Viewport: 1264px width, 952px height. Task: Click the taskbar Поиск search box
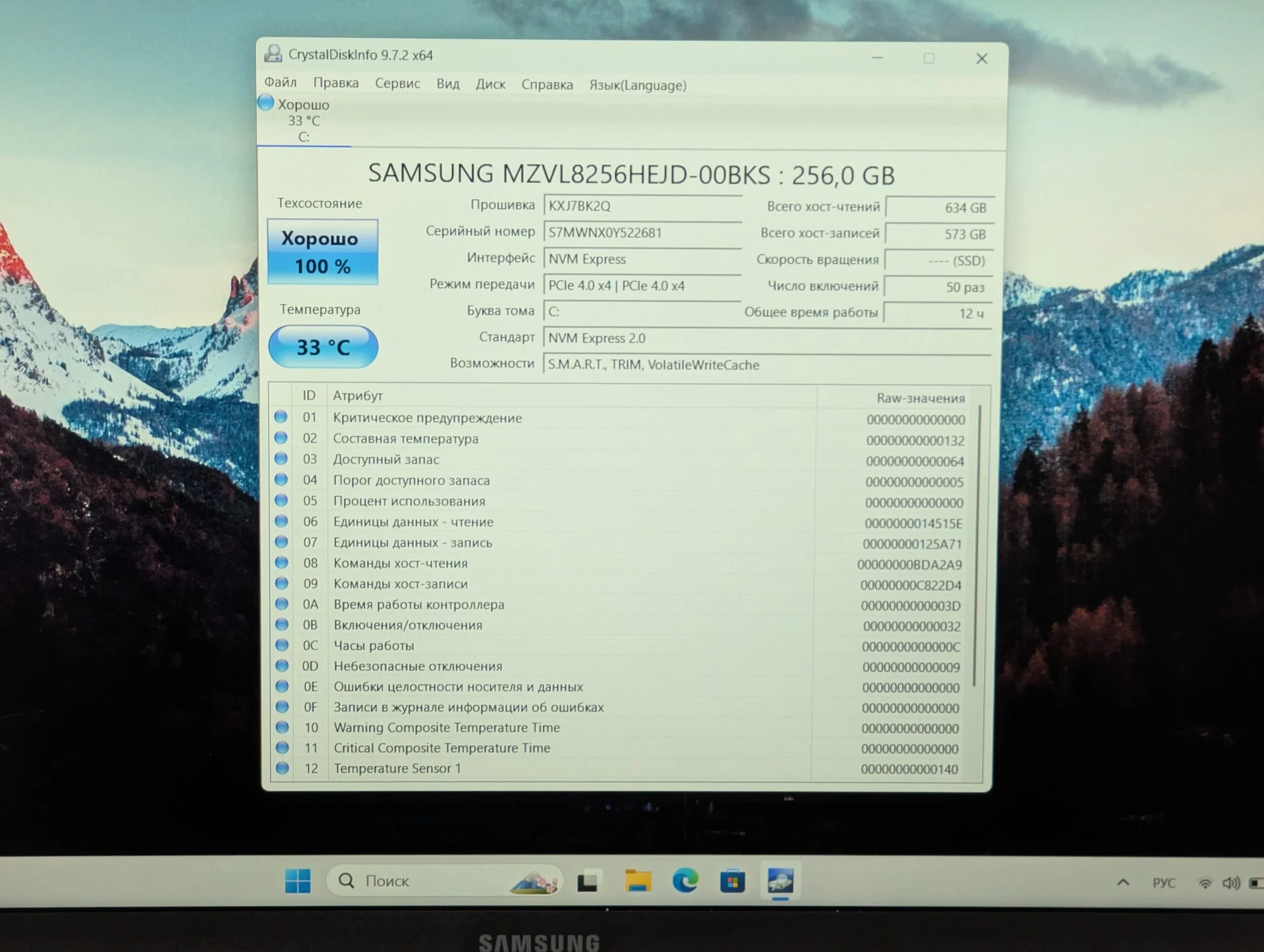point(444,881)
